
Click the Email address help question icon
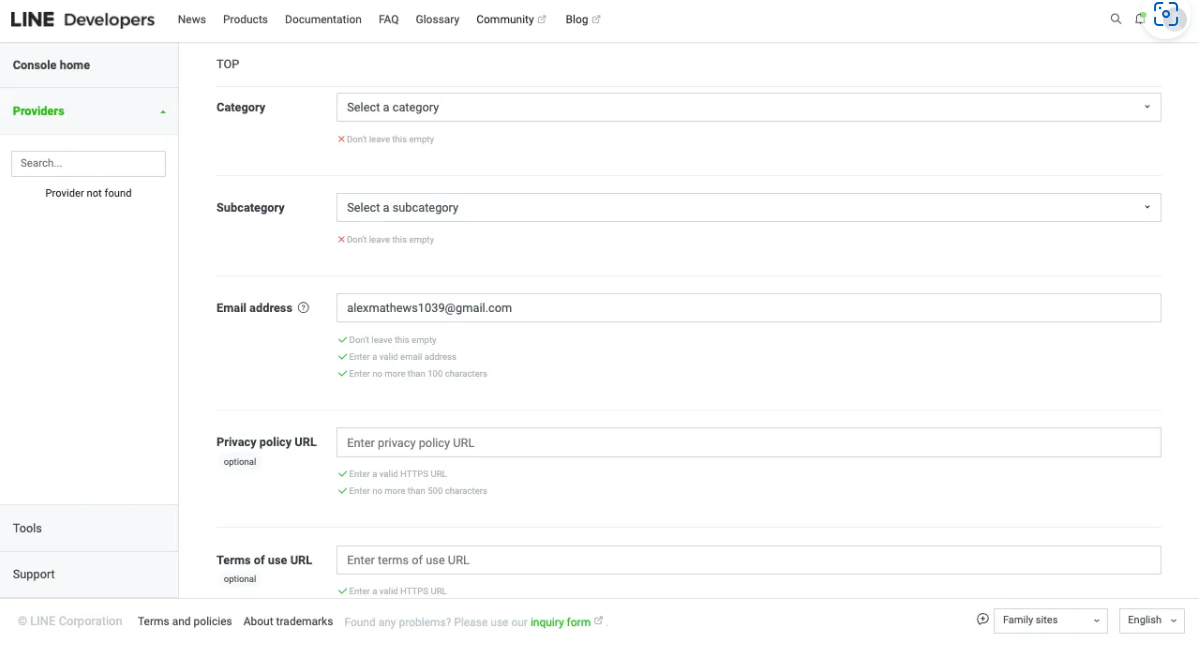(304, 308)
